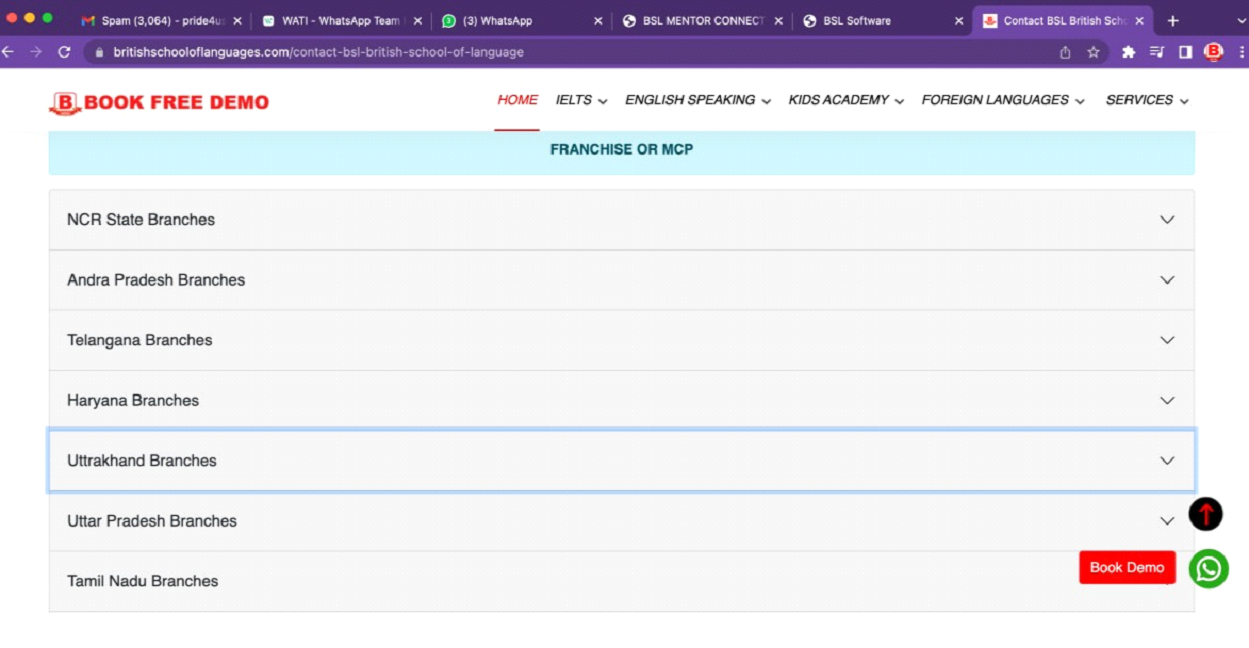Bookmark this page with star icon
1249x648 pixels.
pyautogui.click(x=1093, y=52)
